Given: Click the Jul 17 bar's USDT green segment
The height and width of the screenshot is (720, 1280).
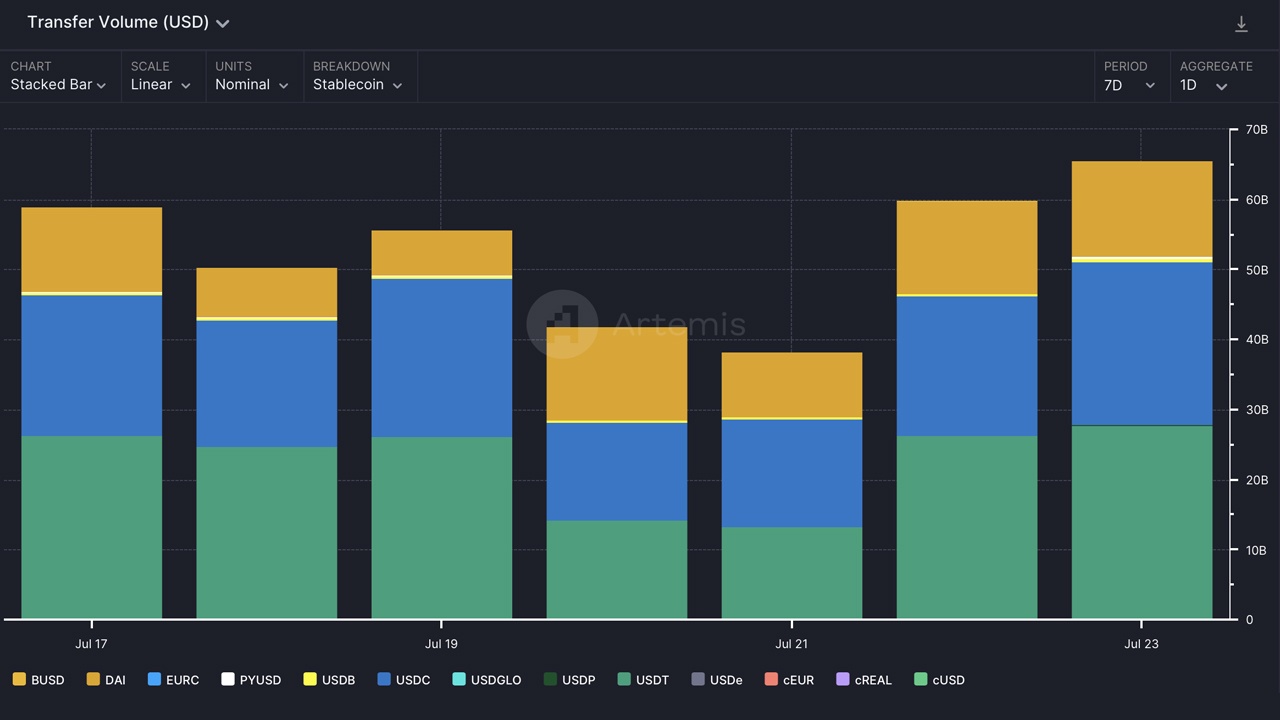Looking at the screenshot, I should tap(91, 527).
